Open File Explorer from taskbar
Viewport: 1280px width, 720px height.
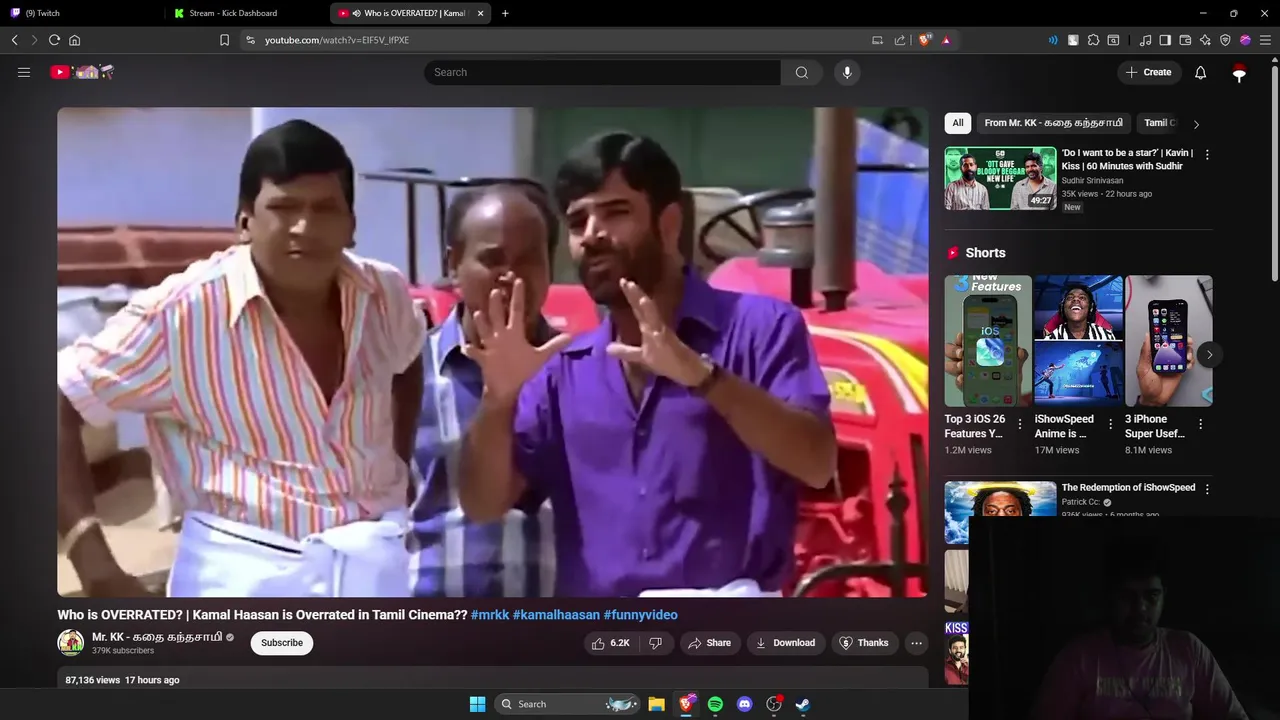coord(656,704)
